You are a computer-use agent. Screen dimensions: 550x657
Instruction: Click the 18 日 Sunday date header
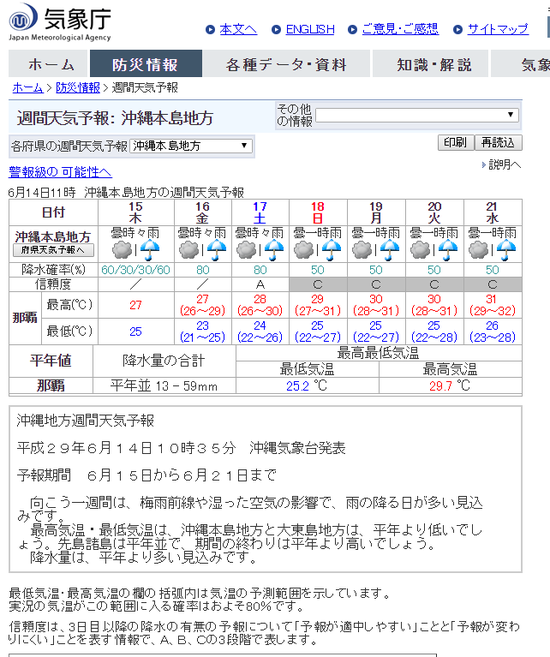318,212
